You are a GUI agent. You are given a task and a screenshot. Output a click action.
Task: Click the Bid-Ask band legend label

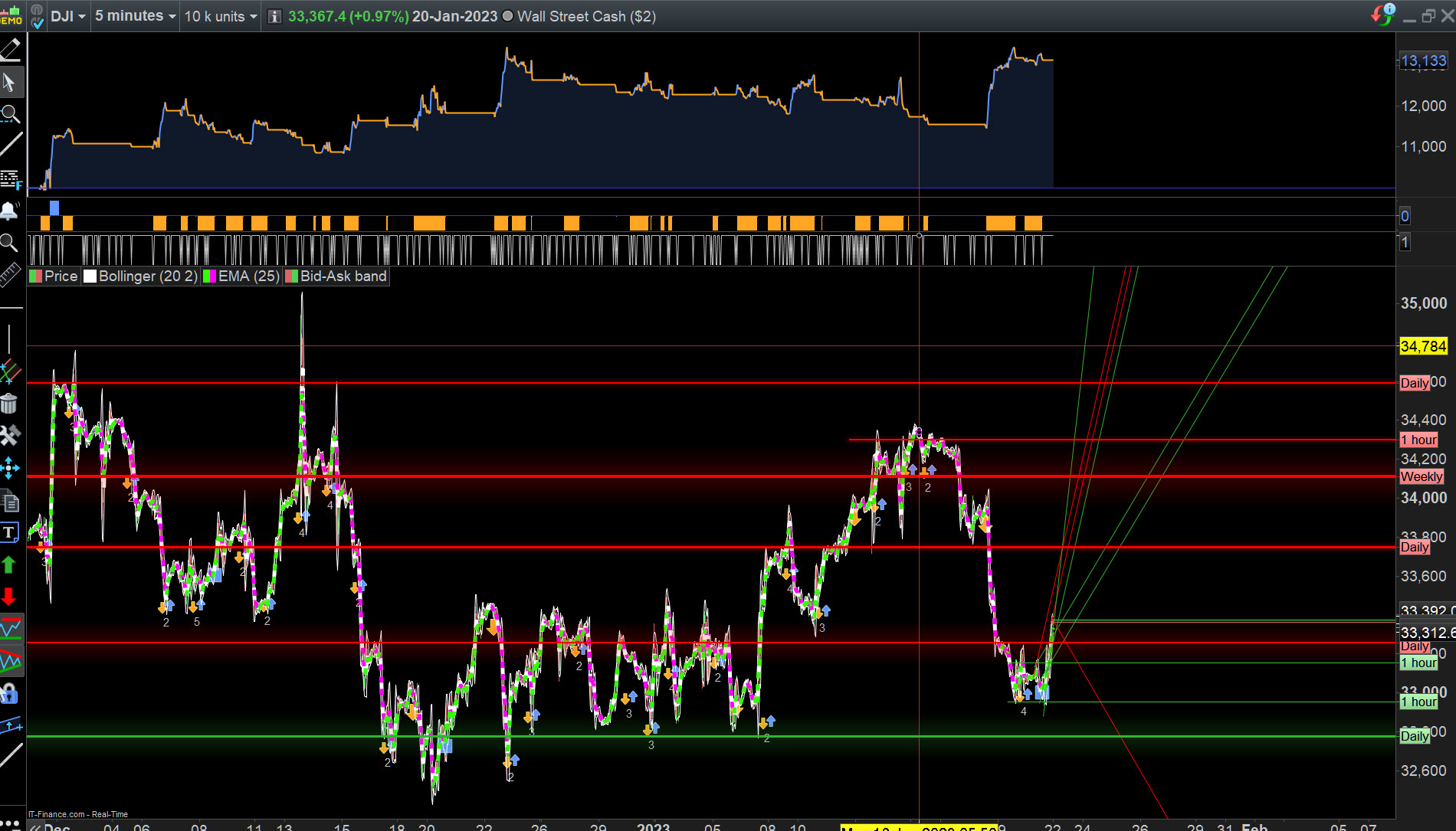point(343,276)
